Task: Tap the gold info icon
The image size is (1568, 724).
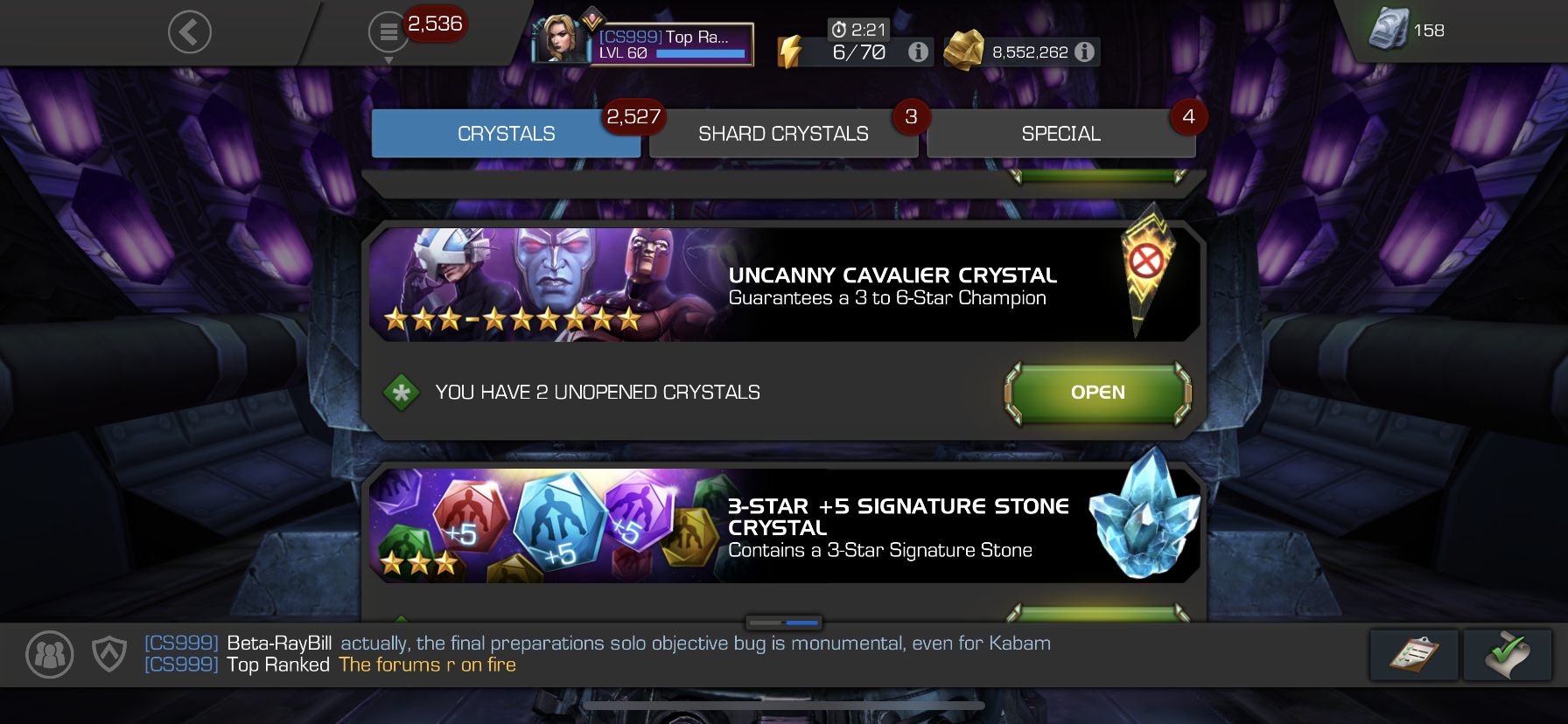Action: point(1085,52)
